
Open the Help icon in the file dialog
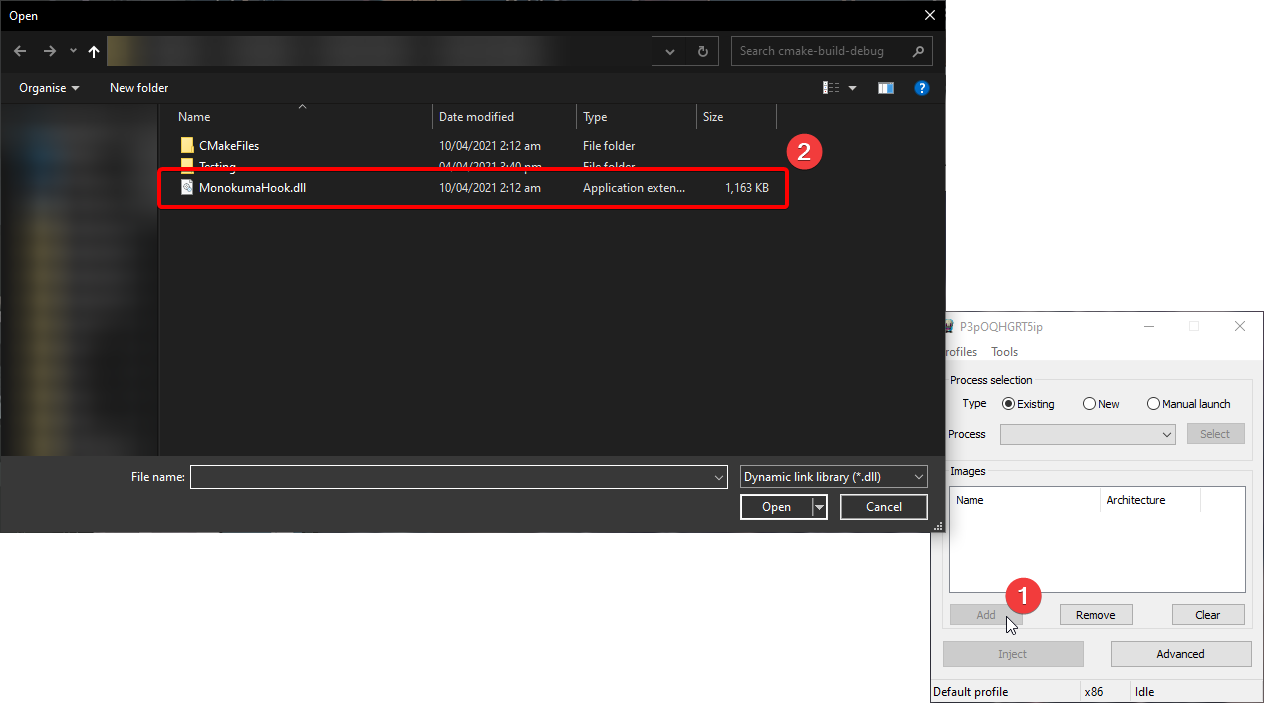921,88
